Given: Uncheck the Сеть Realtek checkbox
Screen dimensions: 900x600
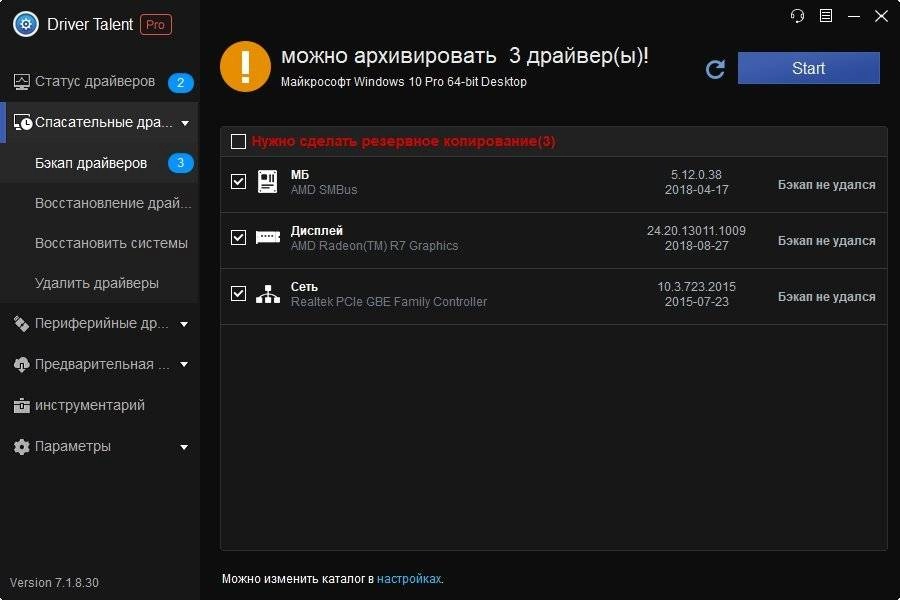Looking at the screenshot, I should (238, 293).
